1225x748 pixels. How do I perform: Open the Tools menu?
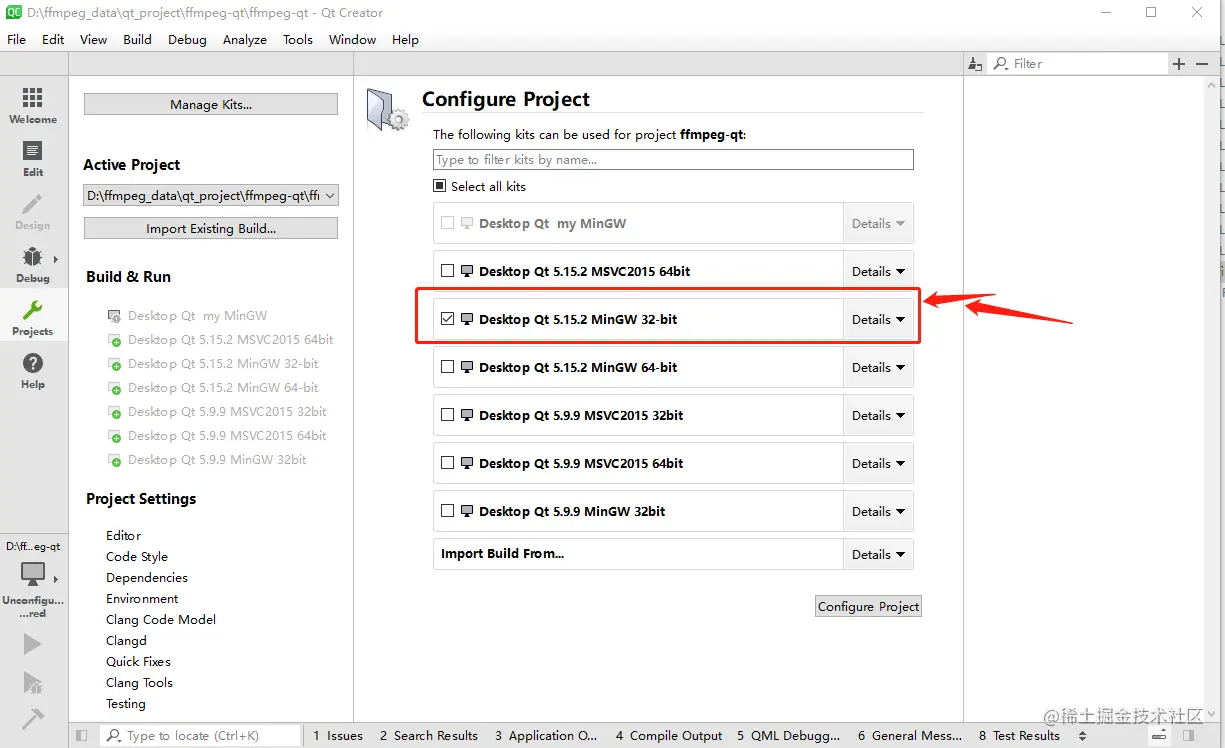(298, 40)
